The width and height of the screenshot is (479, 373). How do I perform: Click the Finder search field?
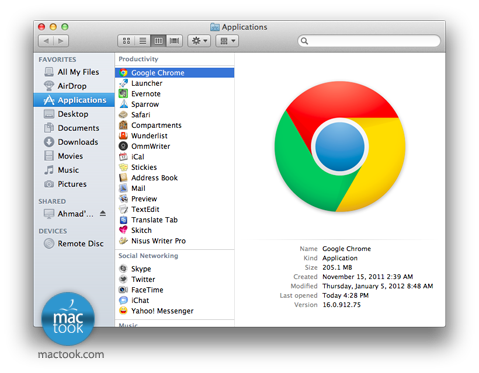(369, 41)
